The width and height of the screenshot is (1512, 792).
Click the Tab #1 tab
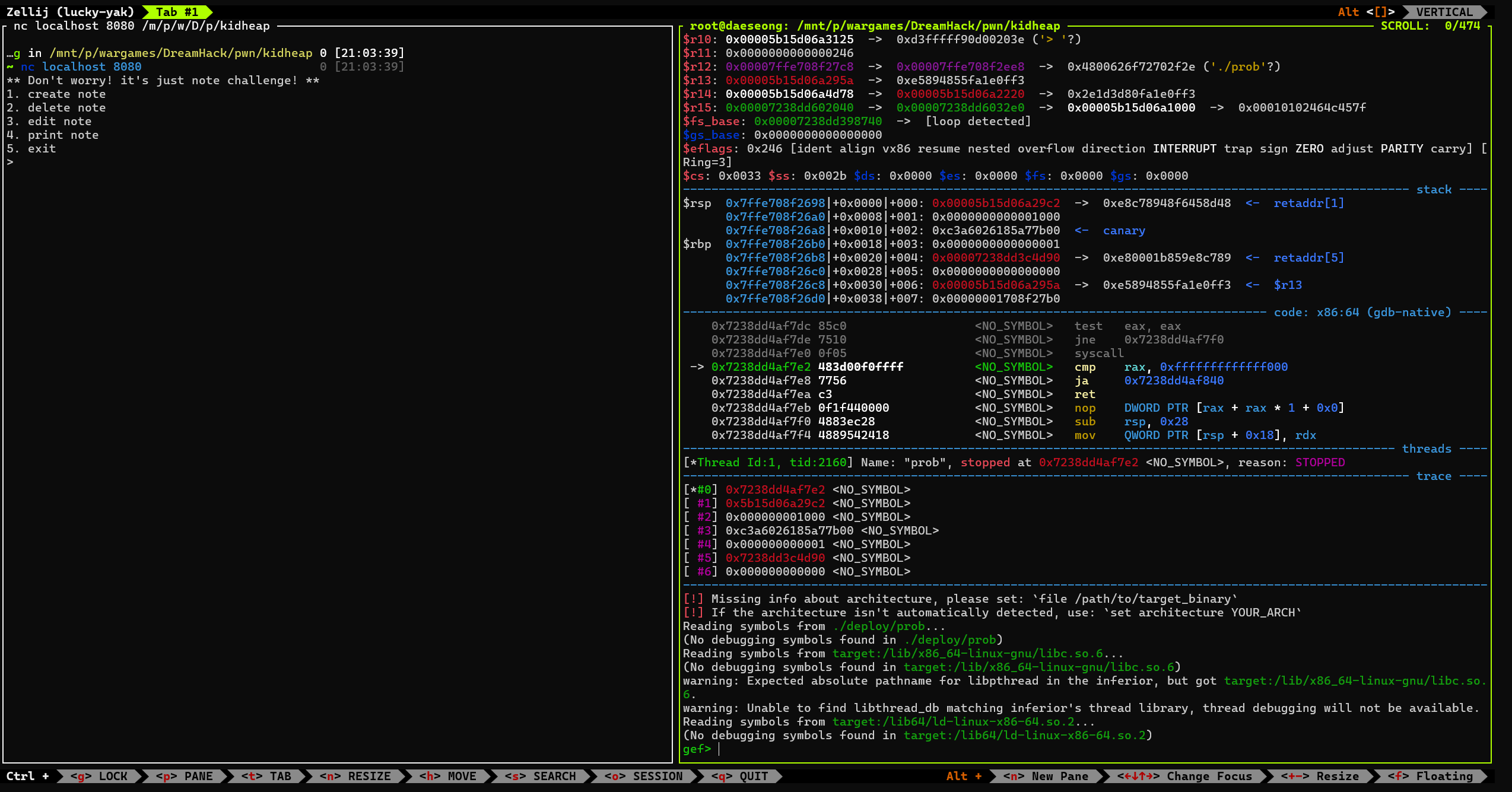point(177,12)
